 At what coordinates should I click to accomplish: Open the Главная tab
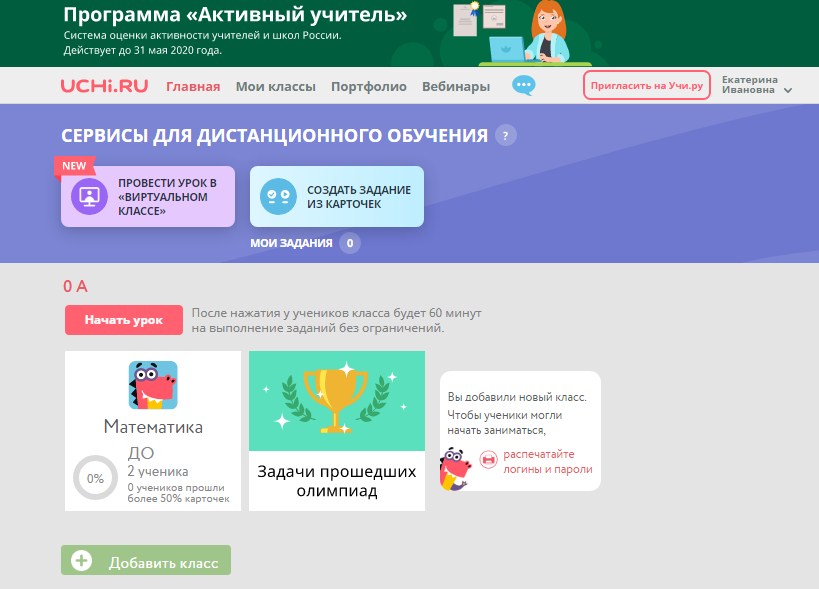(193, 87)
